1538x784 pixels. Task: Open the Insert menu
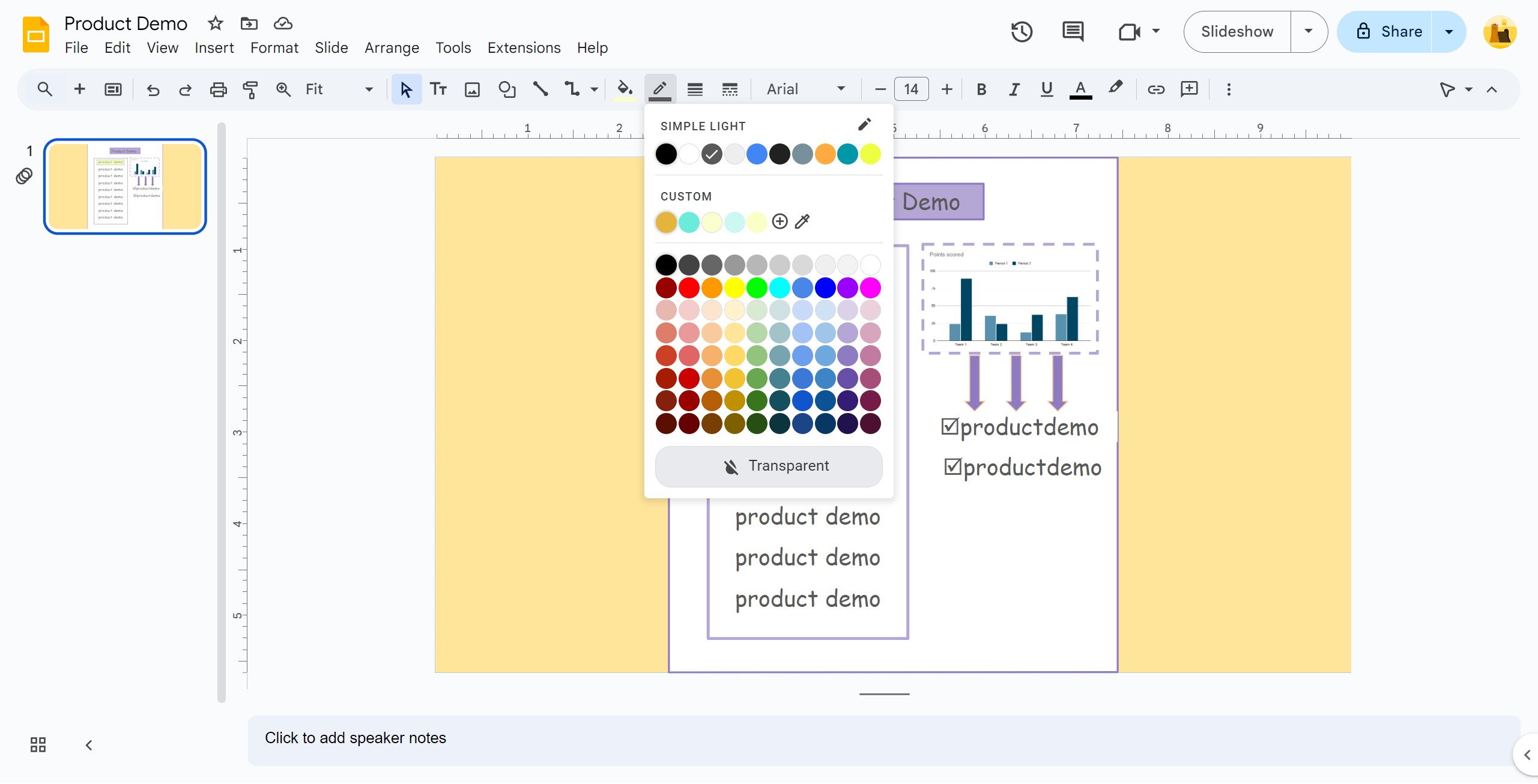[x=214, y=47]
